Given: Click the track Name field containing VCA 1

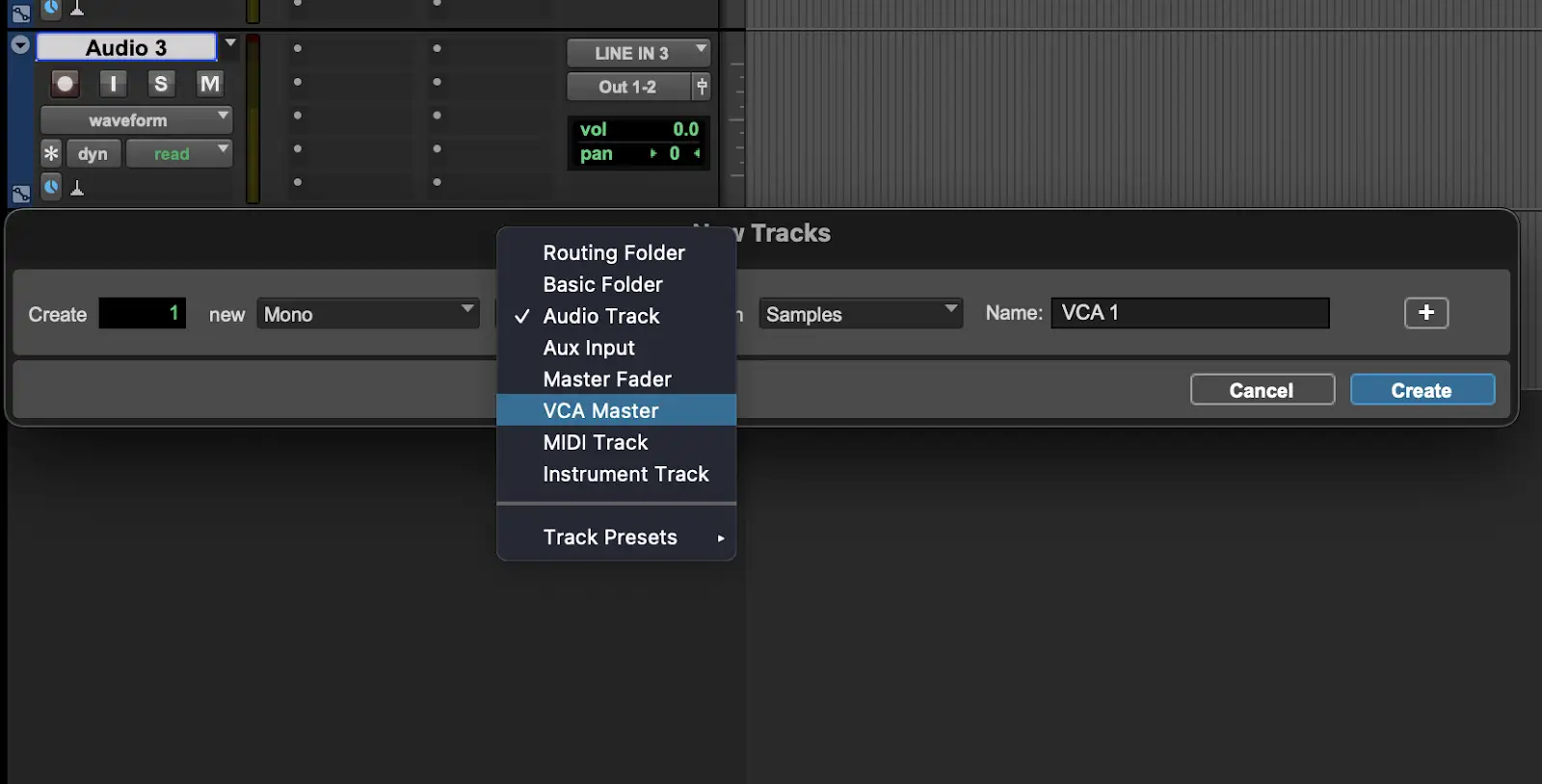Looking at the screenshot, I should tap(1189, 313).
